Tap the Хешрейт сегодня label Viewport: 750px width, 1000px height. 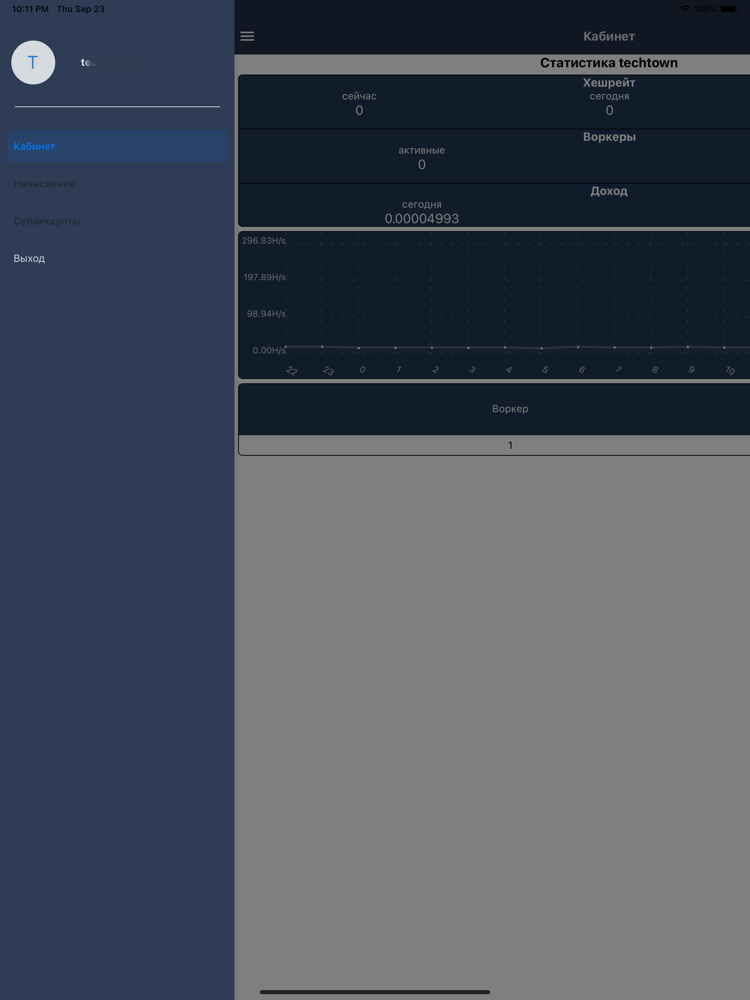pos(609,96)
